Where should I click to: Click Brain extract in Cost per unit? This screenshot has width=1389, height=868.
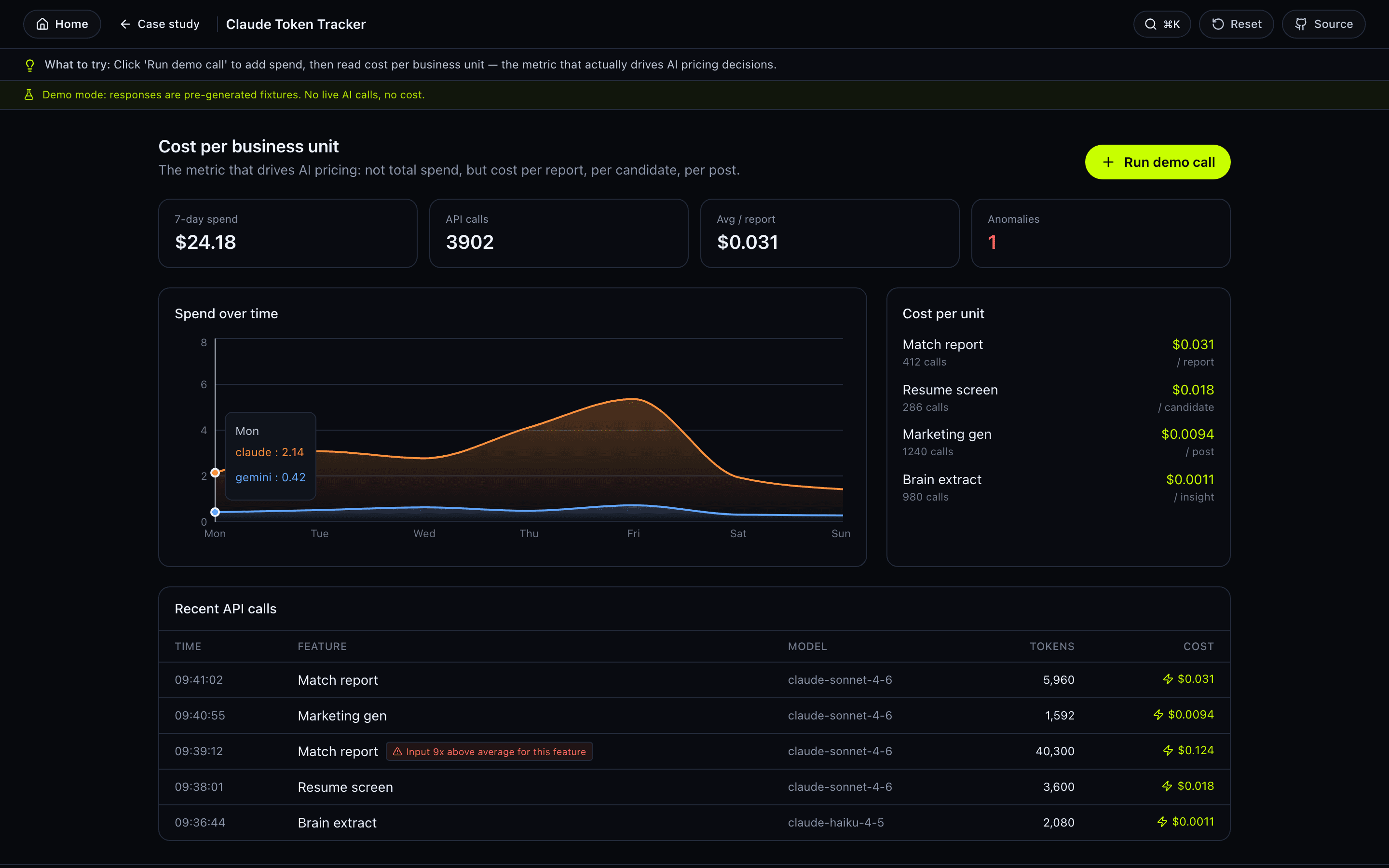(942, 479)
